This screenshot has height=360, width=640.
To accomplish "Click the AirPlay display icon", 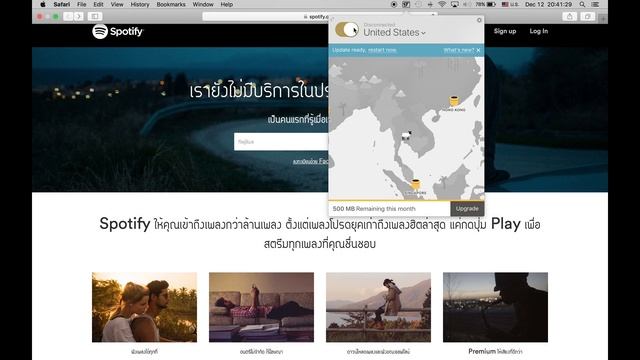I will 454,4.
